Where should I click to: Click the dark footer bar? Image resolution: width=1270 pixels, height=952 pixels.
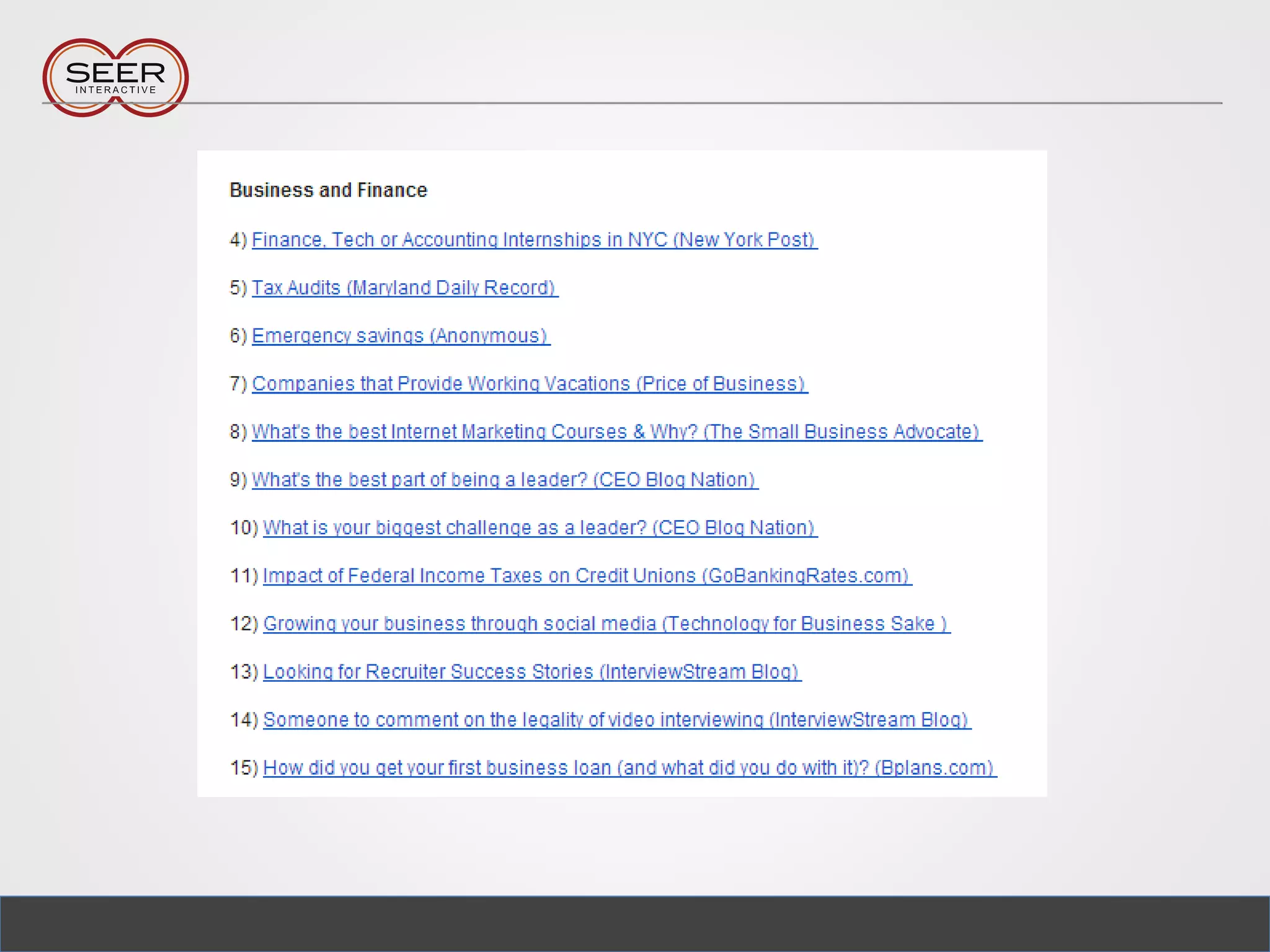[635, 923]
